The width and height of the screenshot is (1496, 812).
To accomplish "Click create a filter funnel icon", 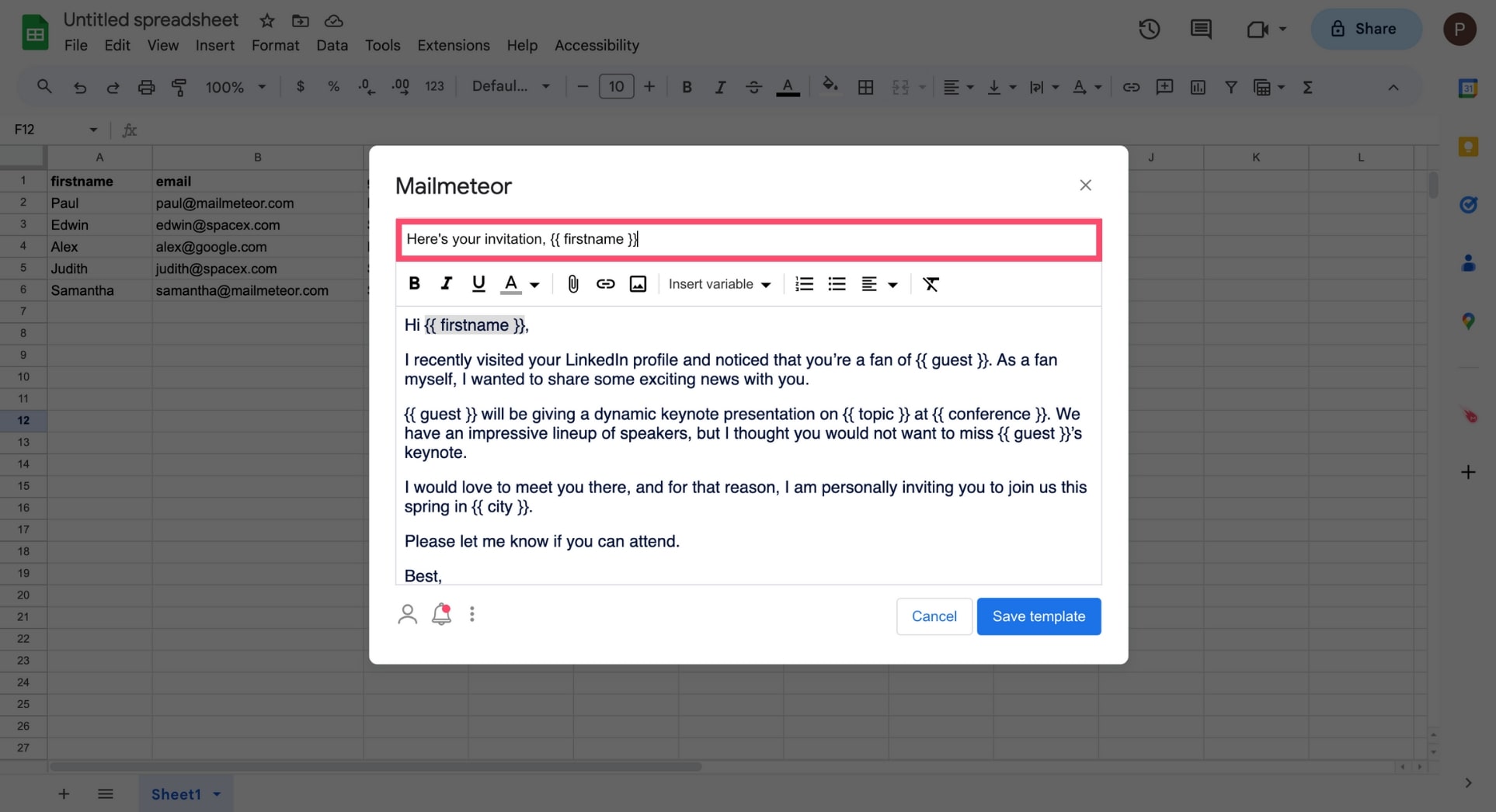I will coord(1230,87).
